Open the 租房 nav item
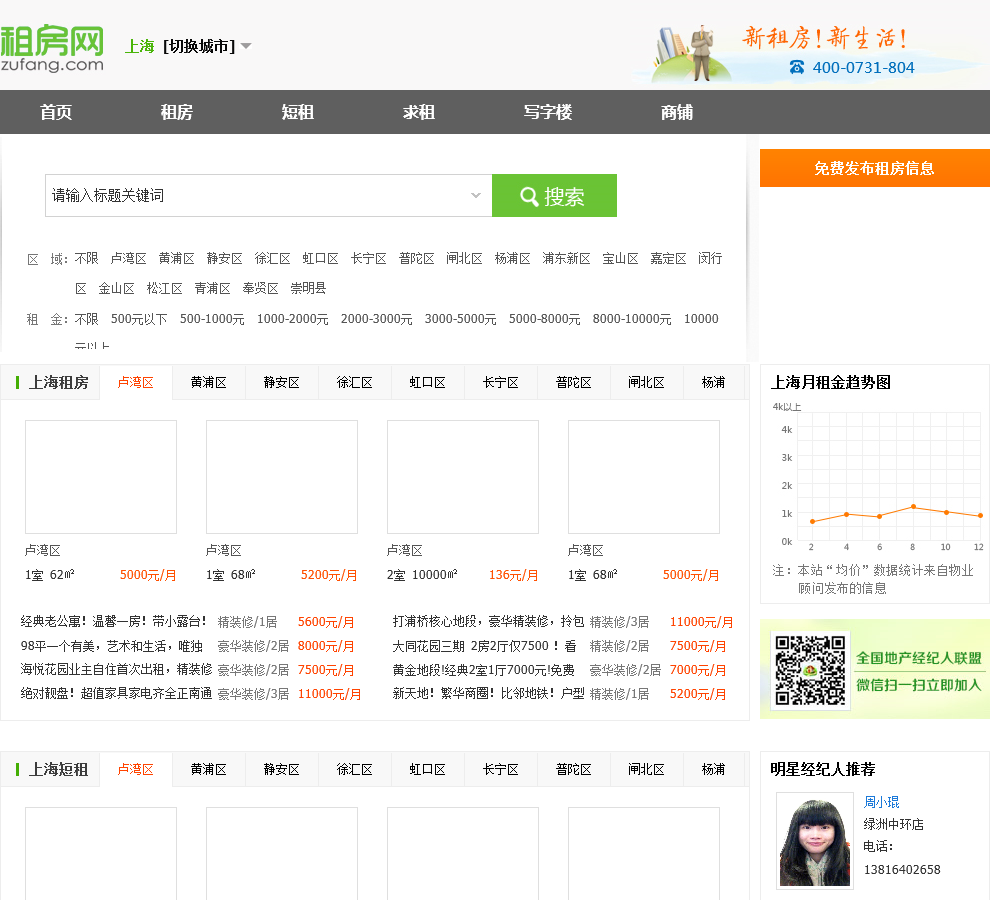 (x=177, y=112)
